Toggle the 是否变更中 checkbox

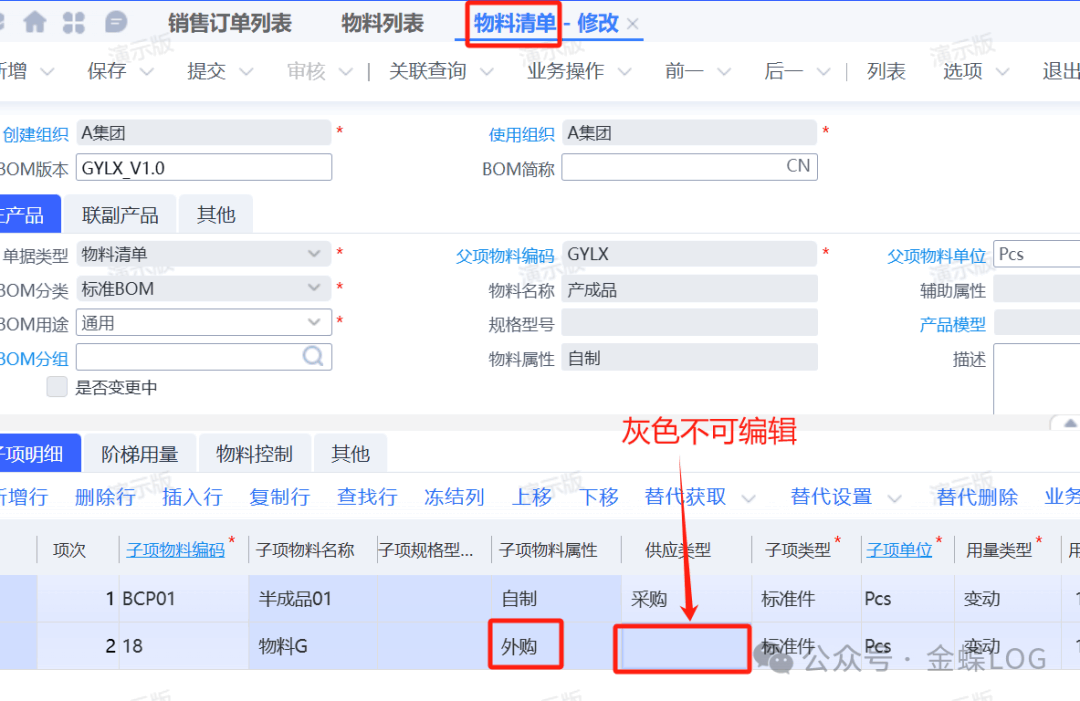pos(57,387)
